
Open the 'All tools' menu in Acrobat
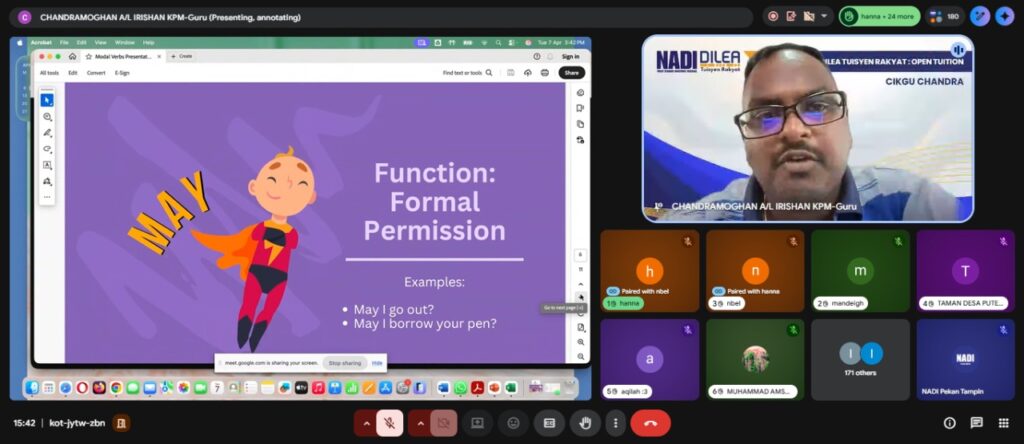(x=49, y=73)
